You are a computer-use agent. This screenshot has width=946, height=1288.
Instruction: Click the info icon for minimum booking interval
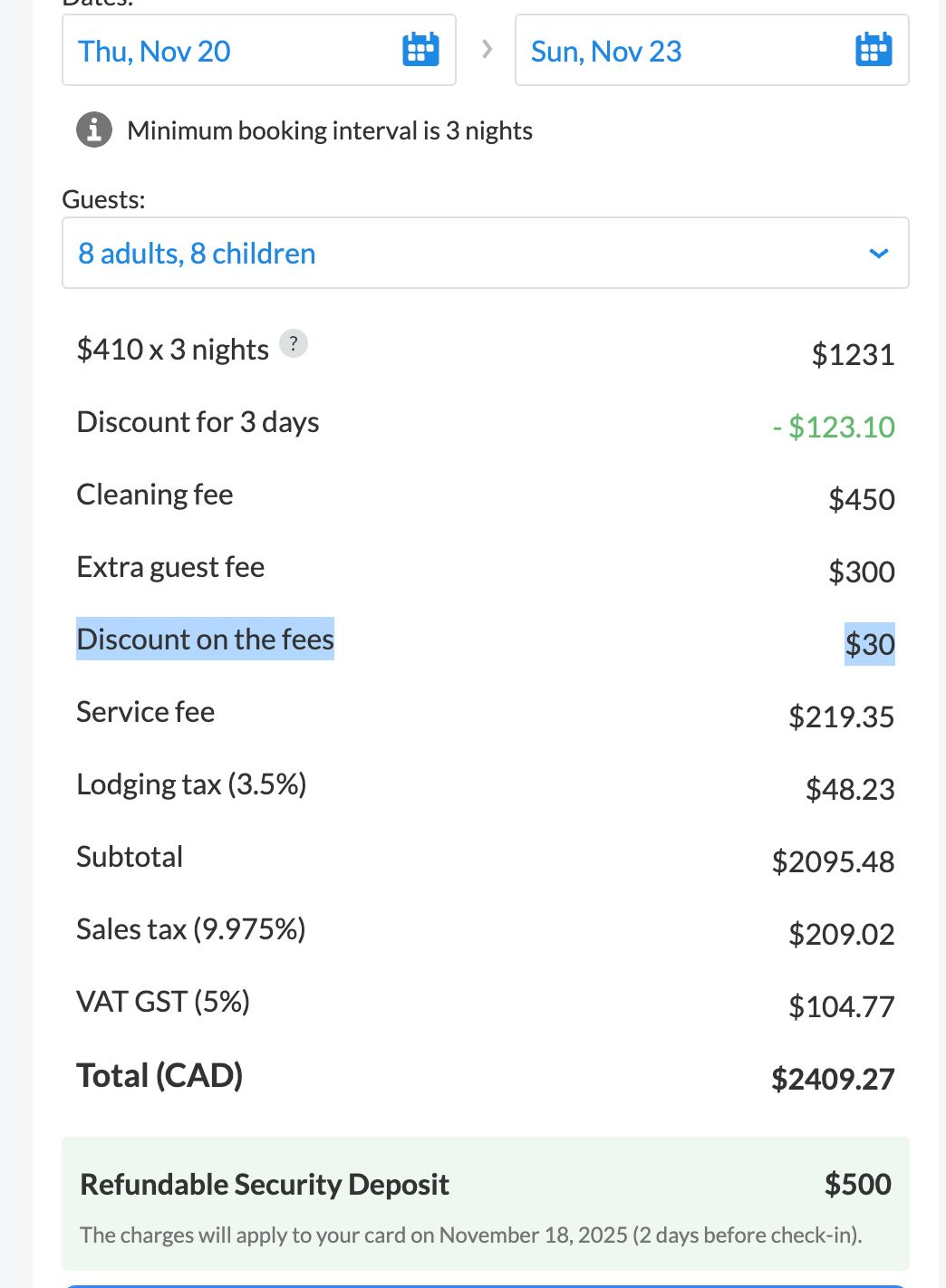(x=94, y=130)
